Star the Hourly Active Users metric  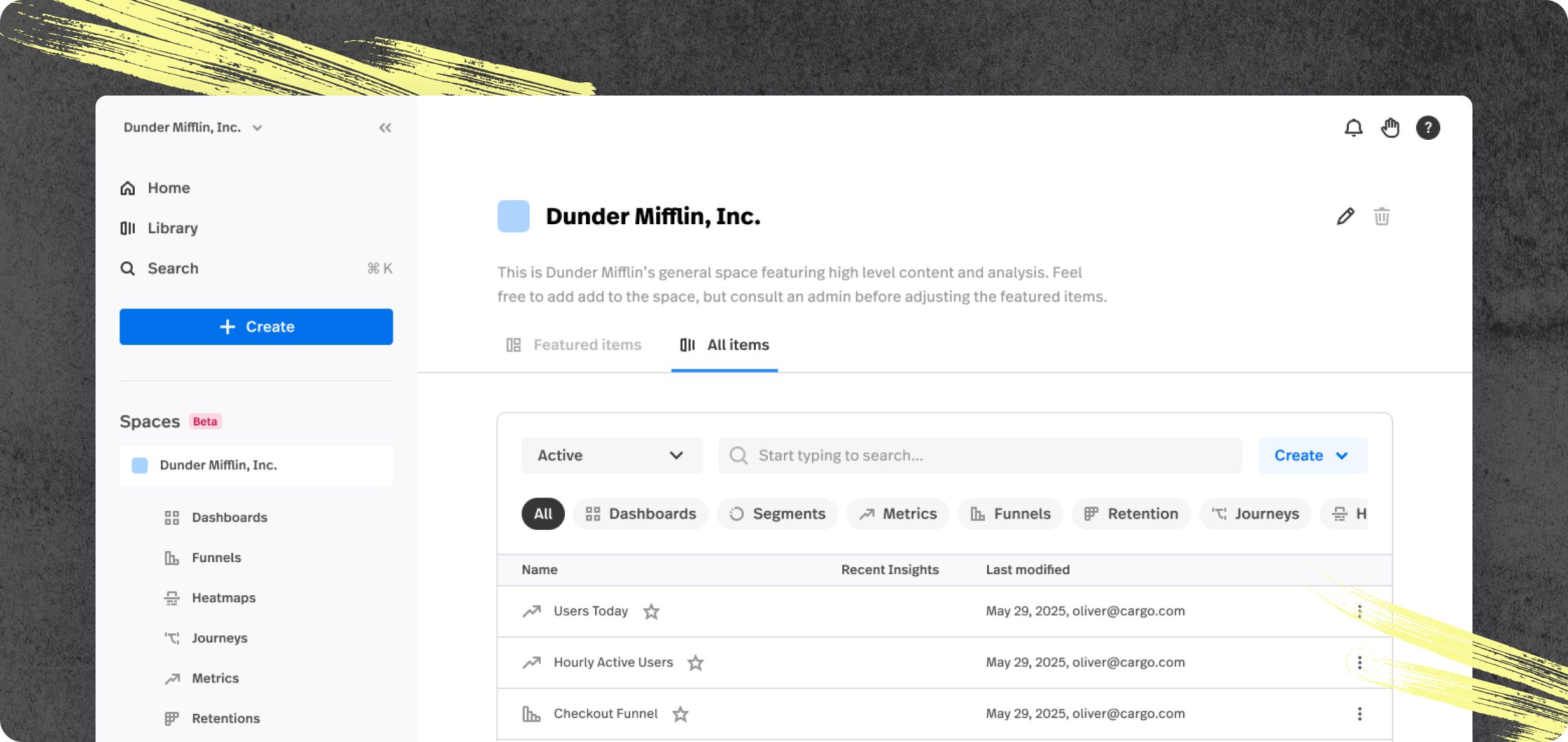coord(695,663)
